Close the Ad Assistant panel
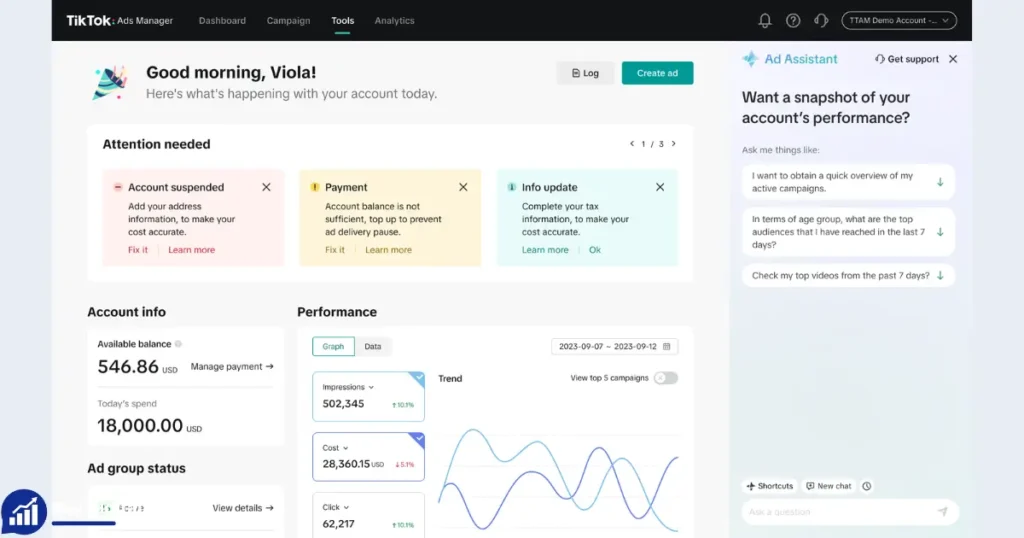This screenshot has height=538, width=1024. click(953, 59)
